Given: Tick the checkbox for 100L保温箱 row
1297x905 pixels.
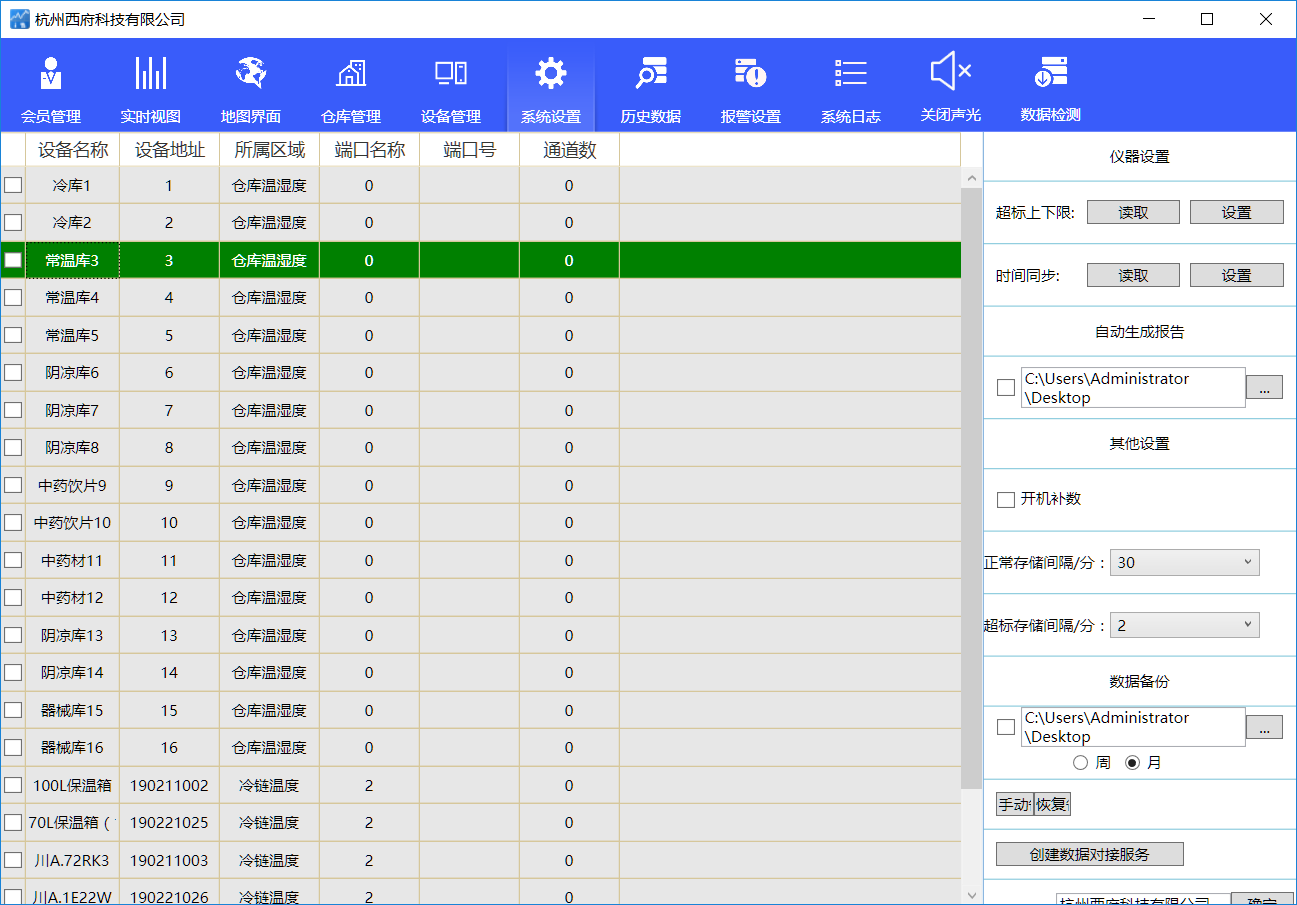Looking at the screenshot, I should point(13,785).
